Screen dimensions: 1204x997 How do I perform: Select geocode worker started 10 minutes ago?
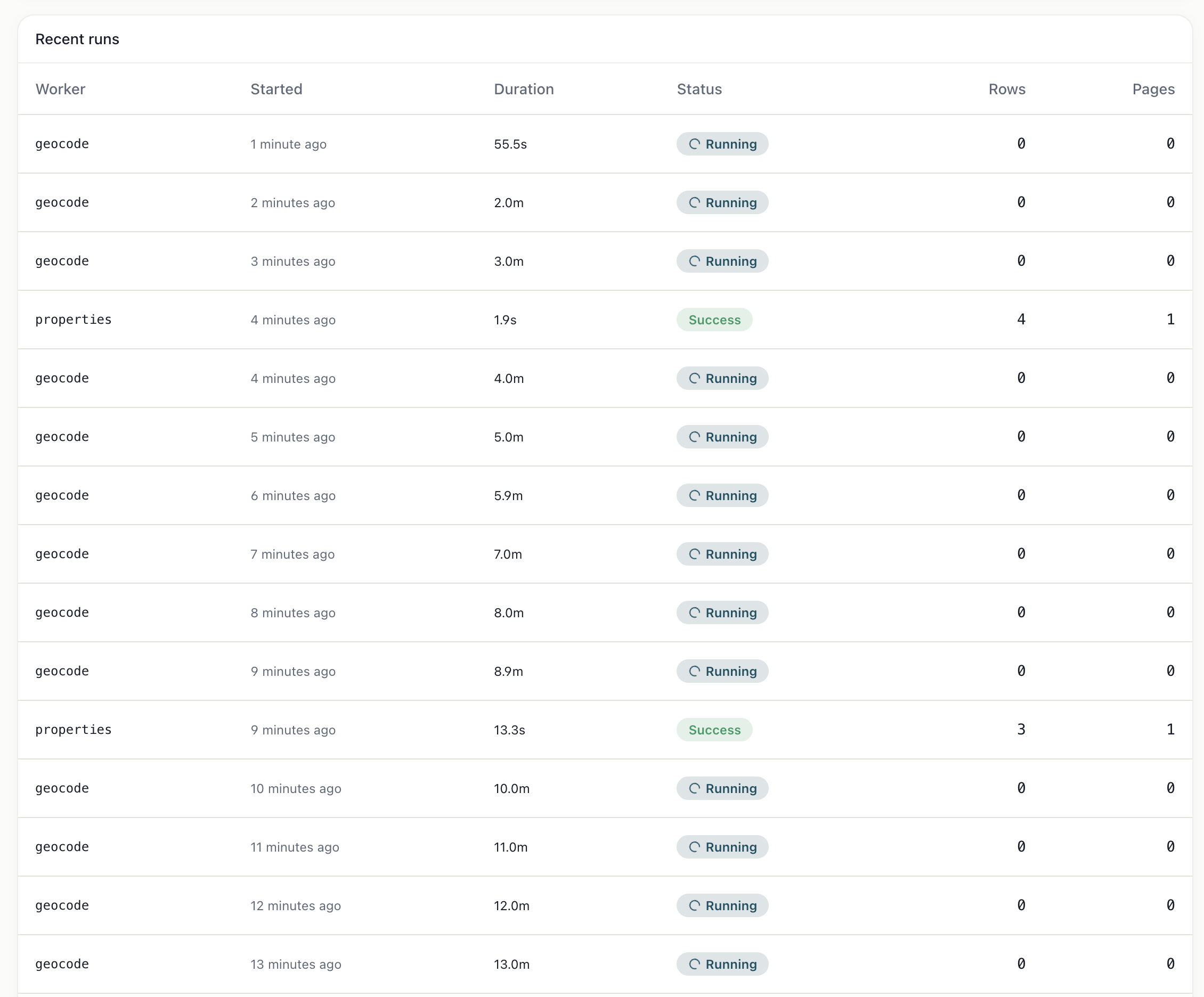62,788
